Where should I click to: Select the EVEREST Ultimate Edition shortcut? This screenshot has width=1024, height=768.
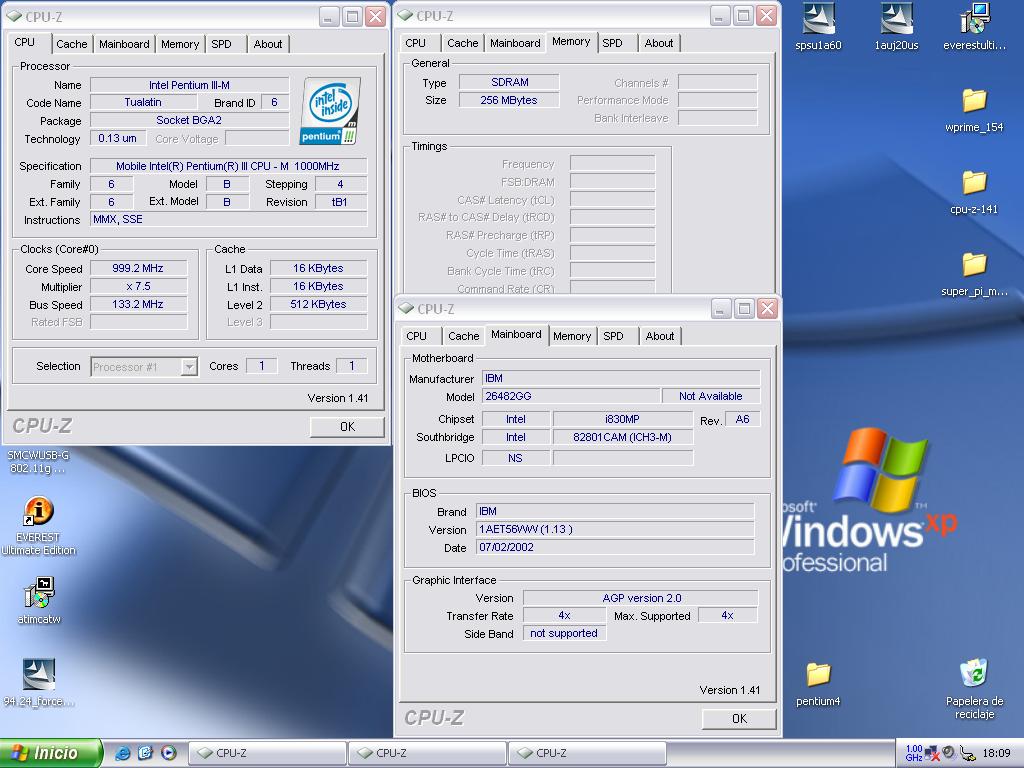click(x=39, y=526)
